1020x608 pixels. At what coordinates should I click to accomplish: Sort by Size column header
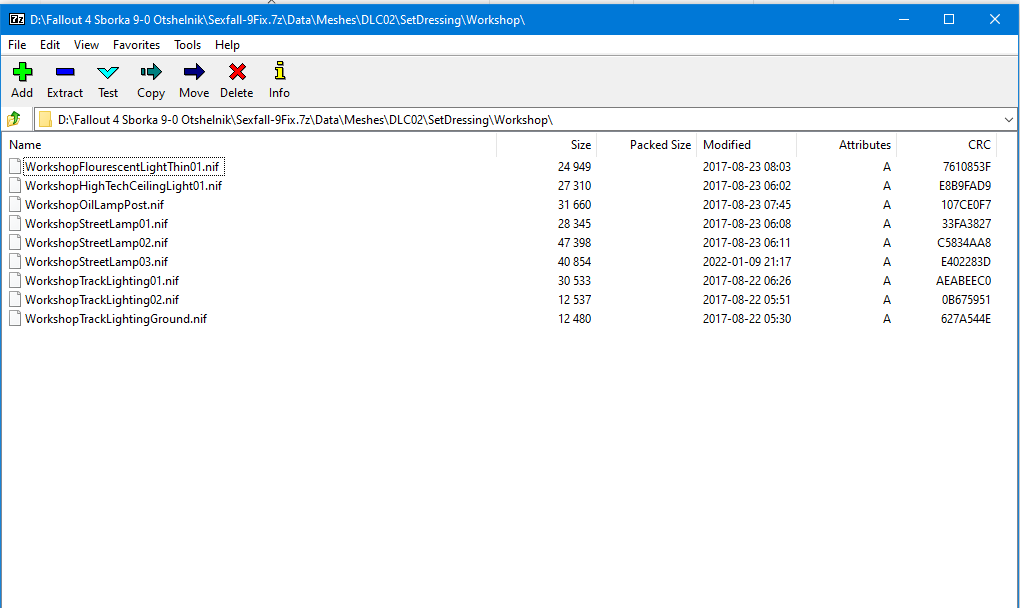[x=580, y=145]
